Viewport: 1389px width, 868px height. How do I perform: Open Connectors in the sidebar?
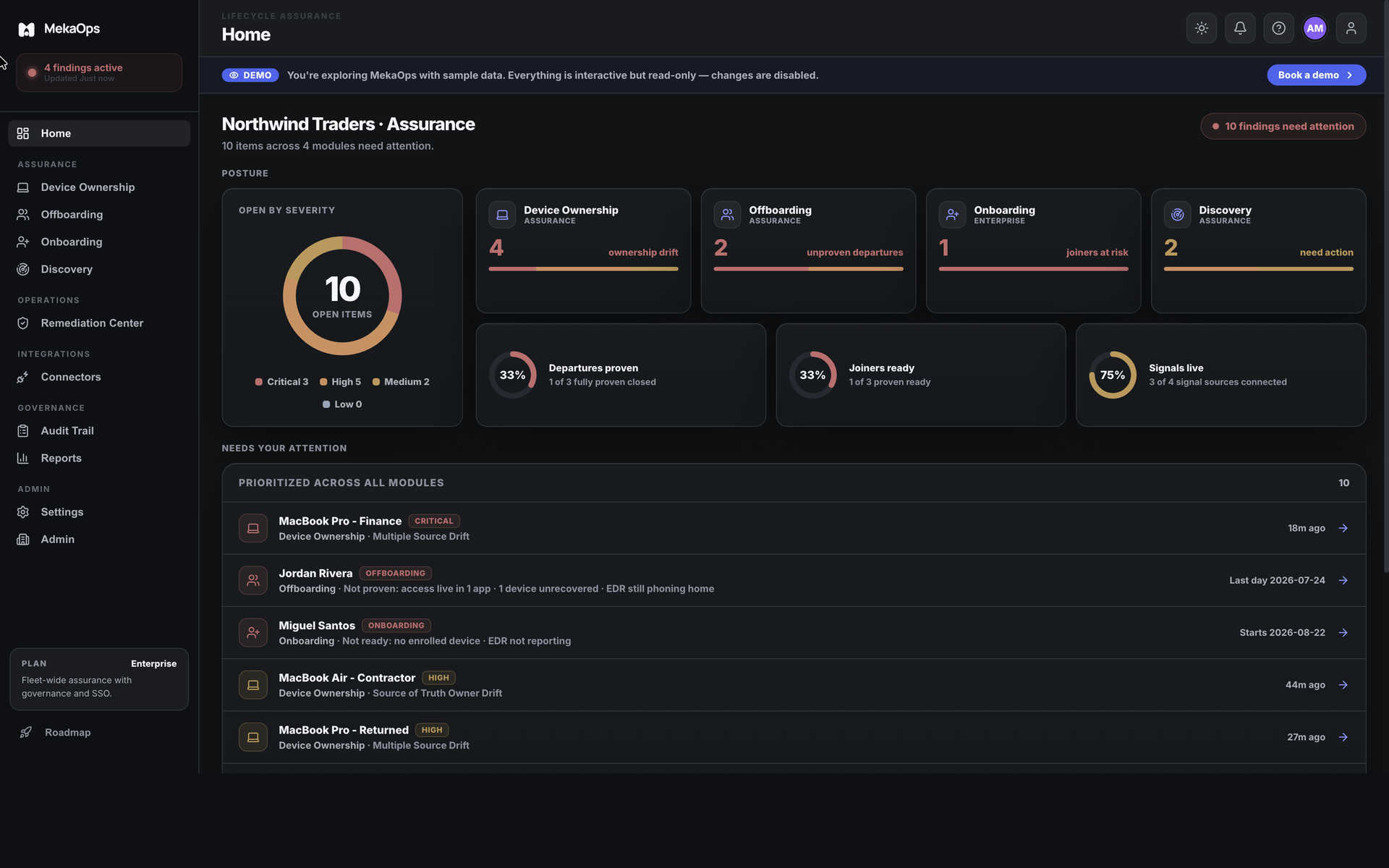click(99, 377)
